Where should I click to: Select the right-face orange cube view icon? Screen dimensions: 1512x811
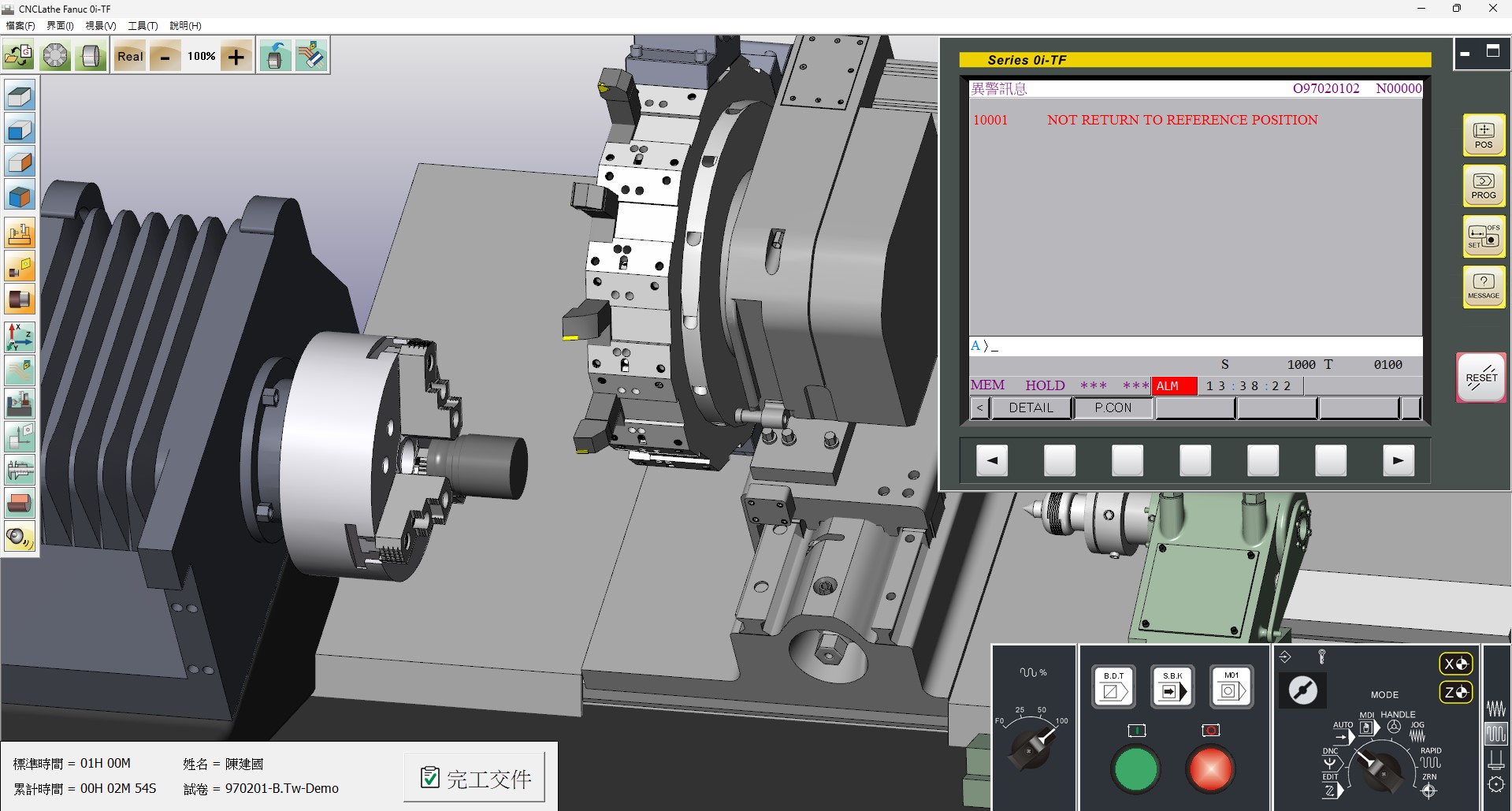tap(20, 163)
